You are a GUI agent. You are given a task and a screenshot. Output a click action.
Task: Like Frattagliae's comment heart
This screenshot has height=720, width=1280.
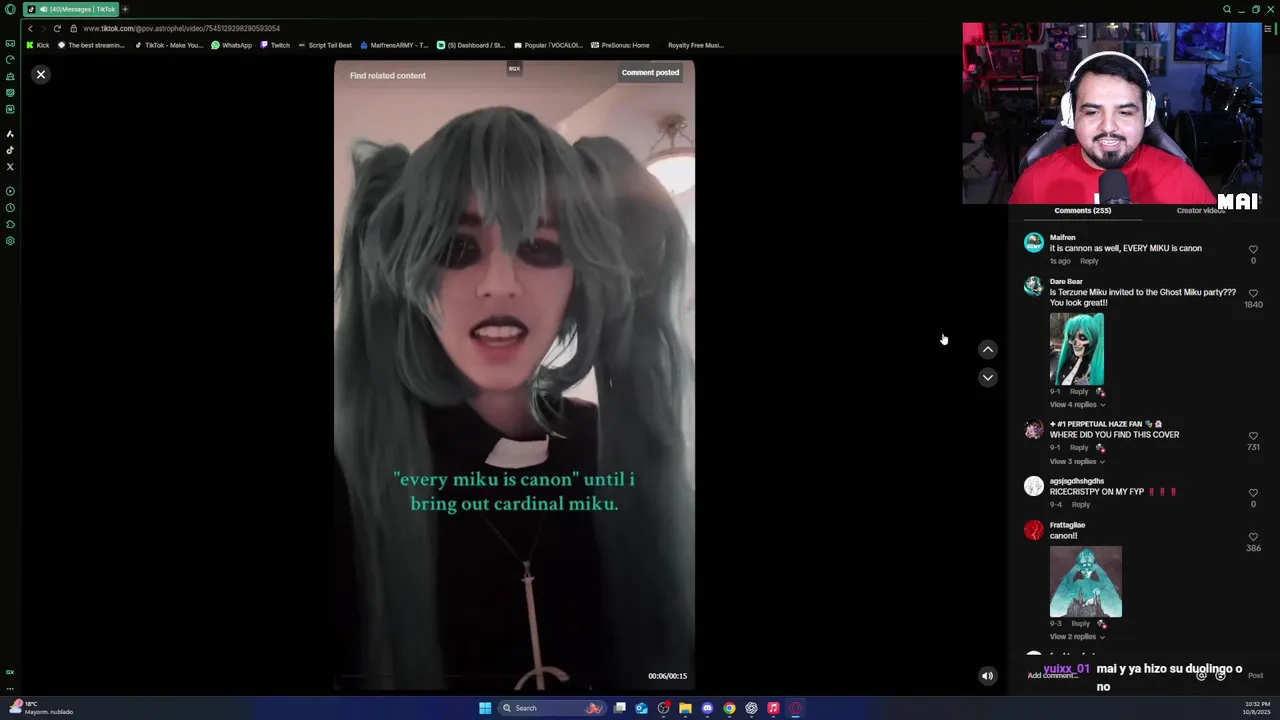tap(1253, 536)
